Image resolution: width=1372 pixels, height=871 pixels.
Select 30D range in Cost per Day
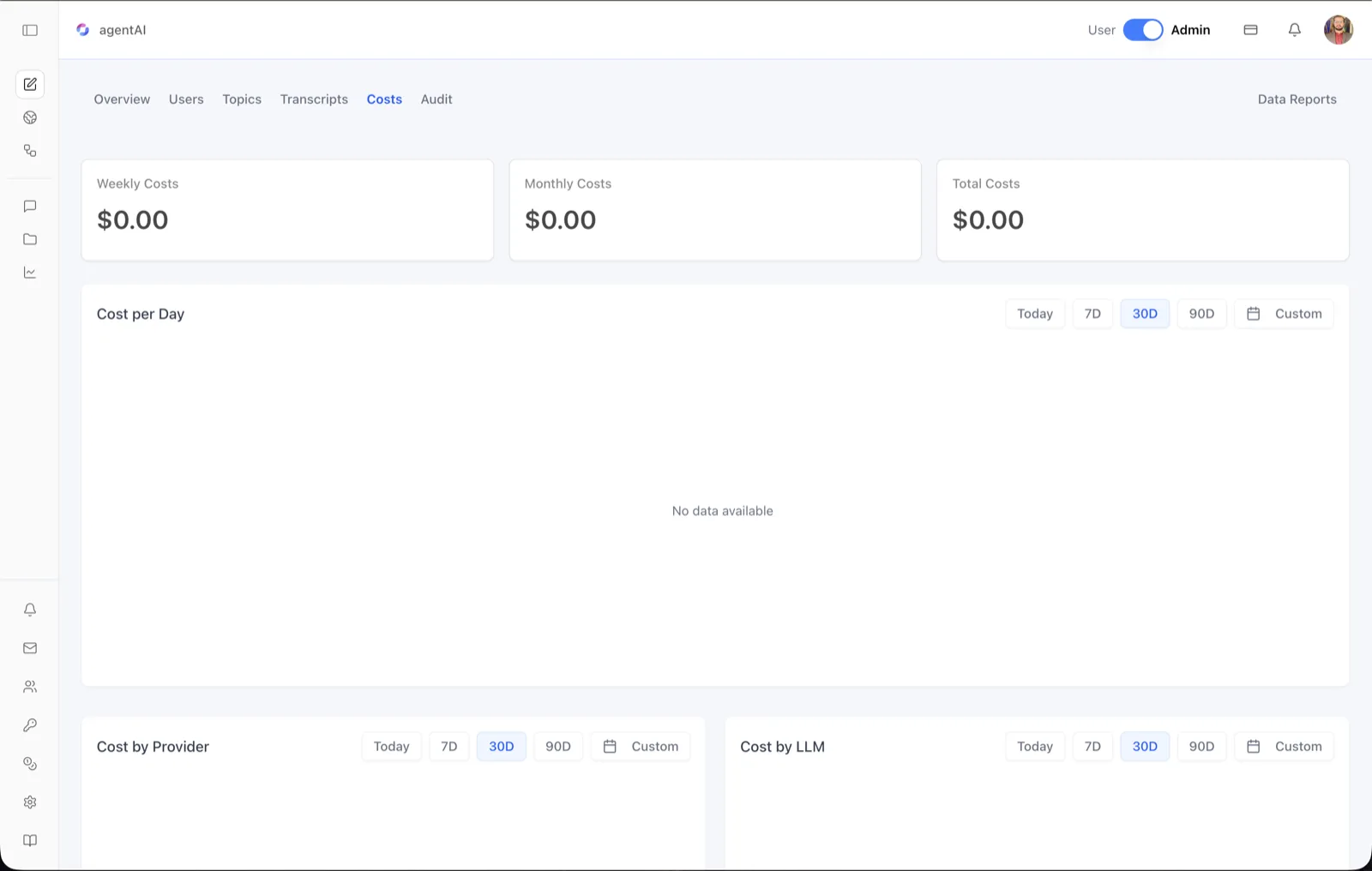(1145, 314)
